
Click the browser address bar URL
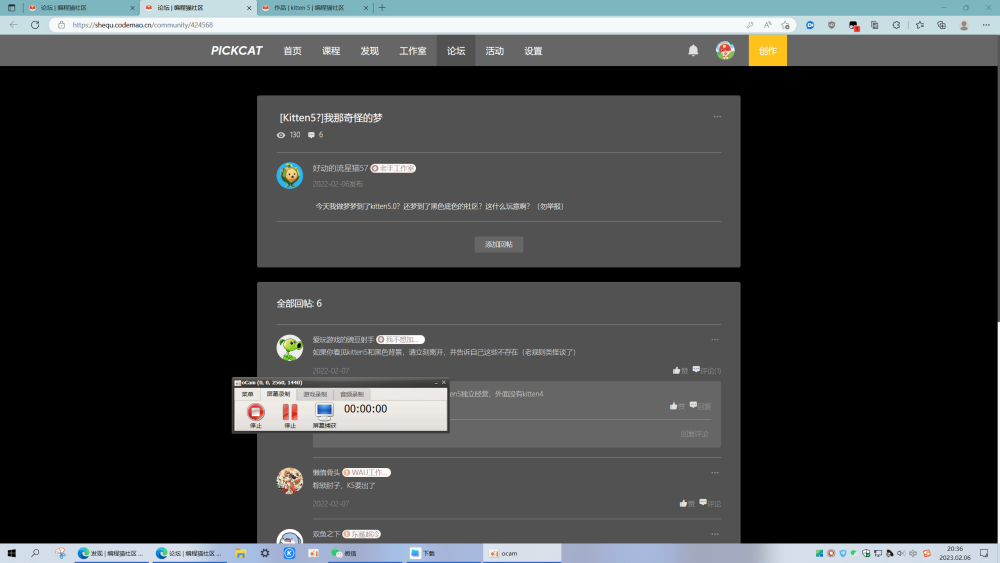(143, 25)
